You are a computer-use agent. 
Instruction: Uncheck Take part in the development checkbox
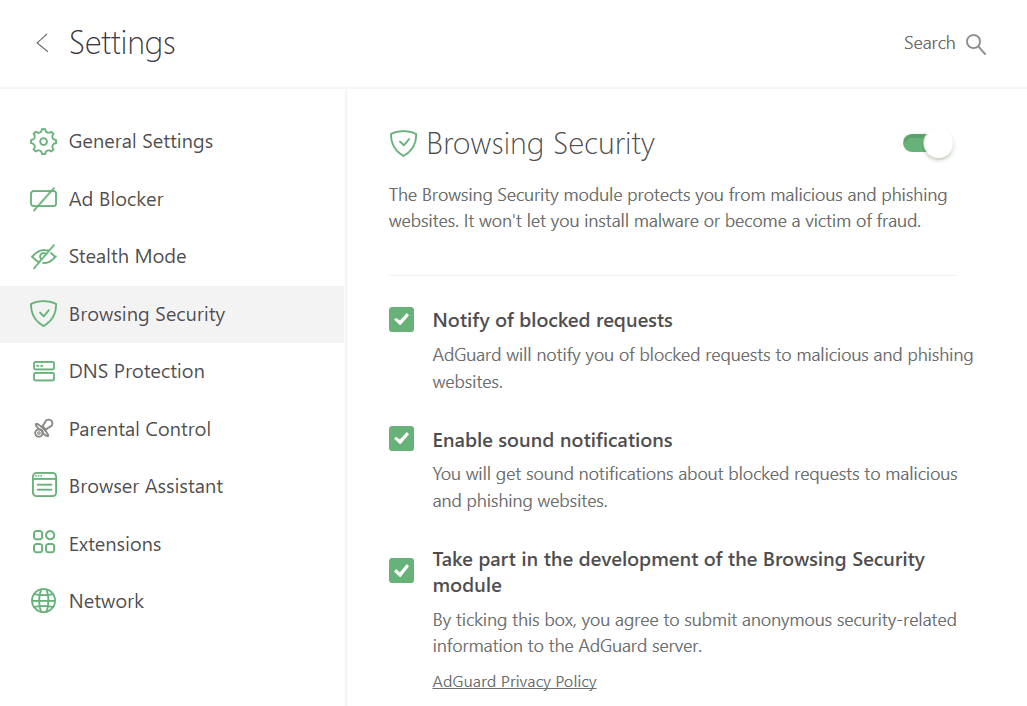pyautogui.click(x=401, y=570)
